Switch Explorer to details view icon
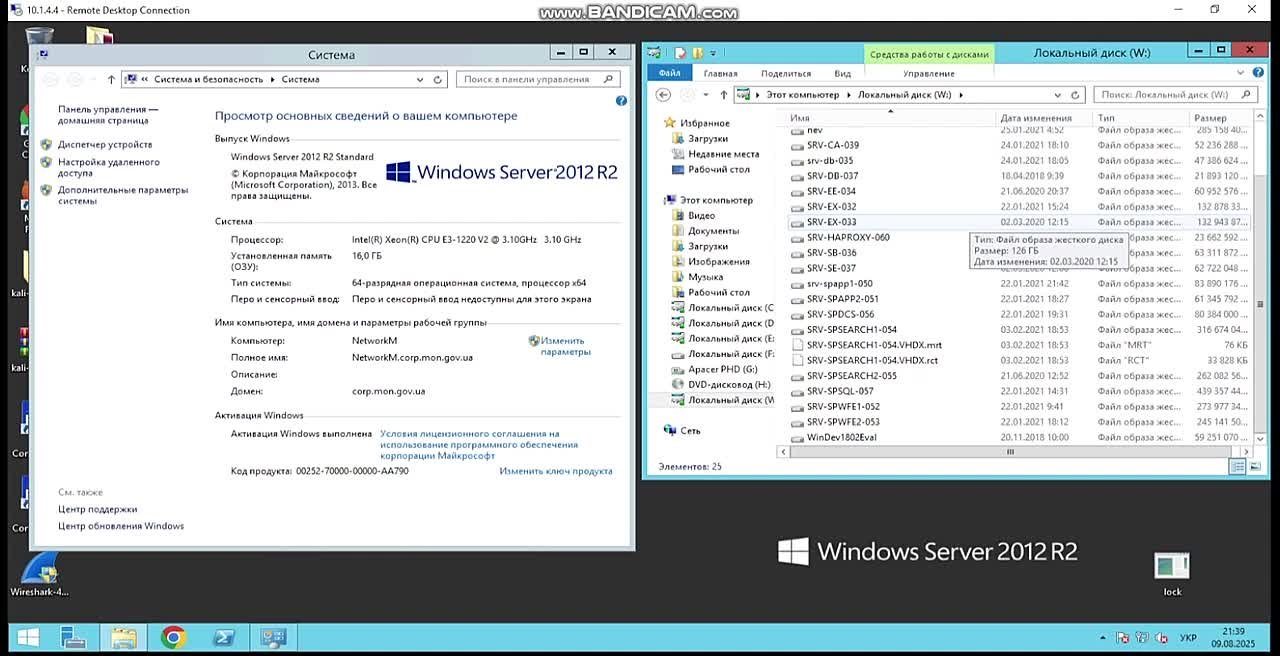 point(1239,467)
